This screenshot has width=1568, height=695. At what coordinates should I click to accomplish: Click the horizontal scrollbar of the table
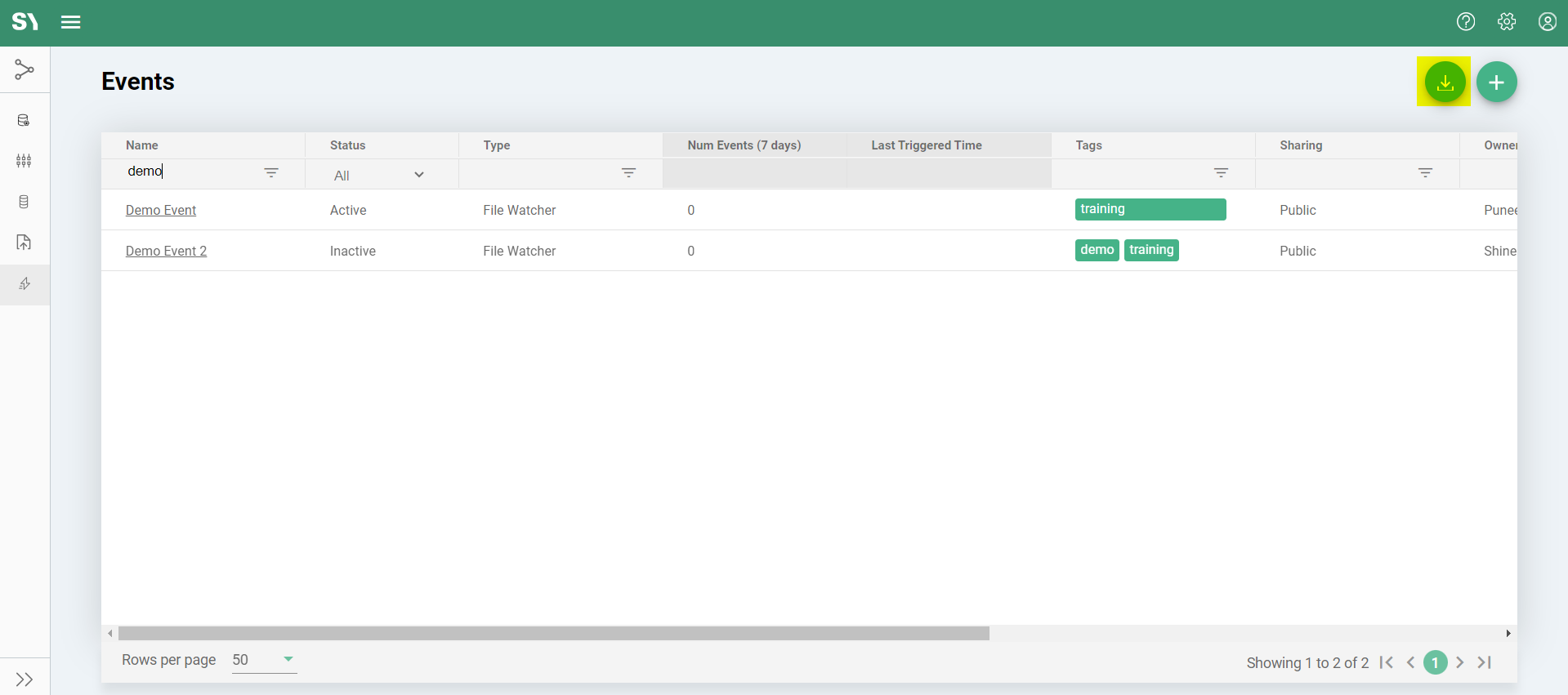pos(553,634)
